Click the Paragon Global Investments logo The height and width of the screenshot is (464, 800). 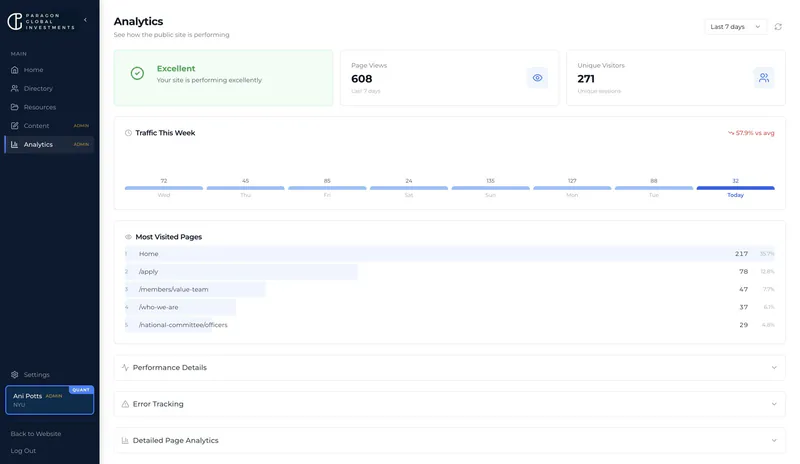pyautogui.click(x=41, y=21)
